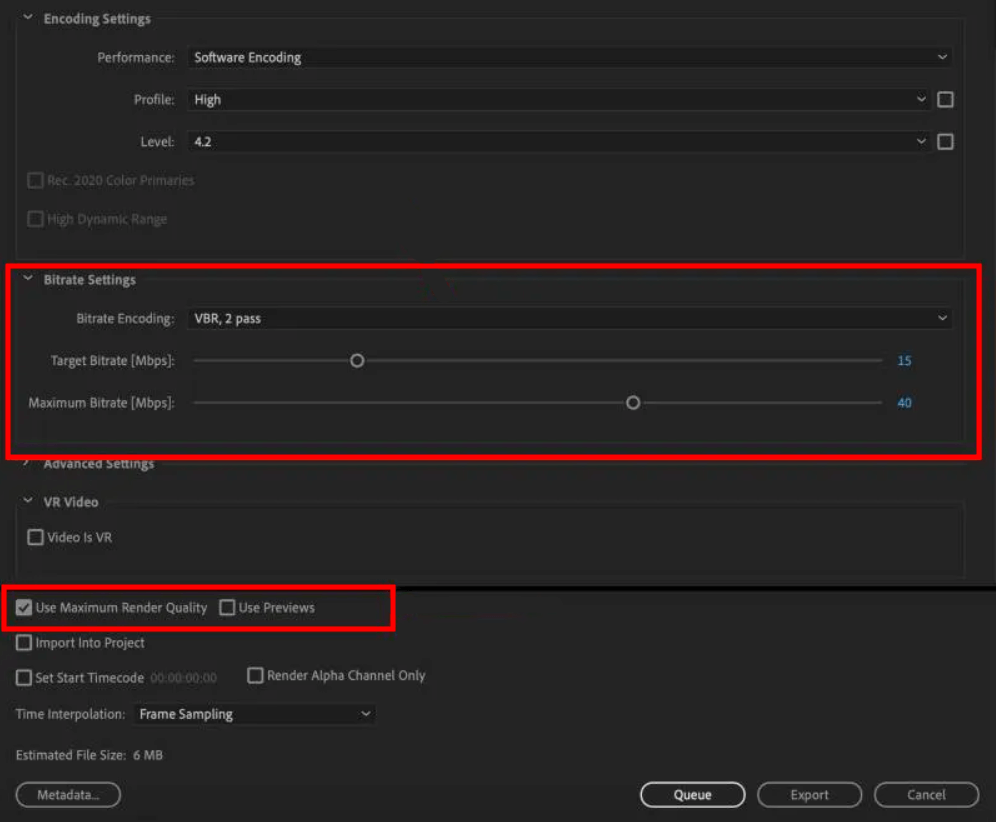Click the Maximum Bitrate slider handle

click(x=633, y=403)
